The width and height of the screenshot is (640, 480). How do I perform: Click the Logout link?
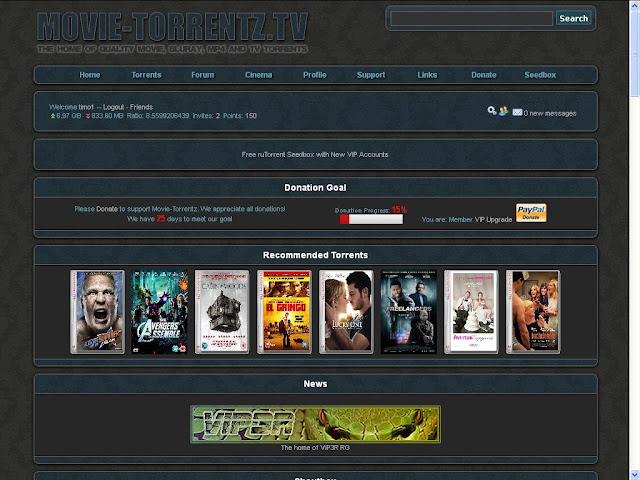[x=113, y=107]
